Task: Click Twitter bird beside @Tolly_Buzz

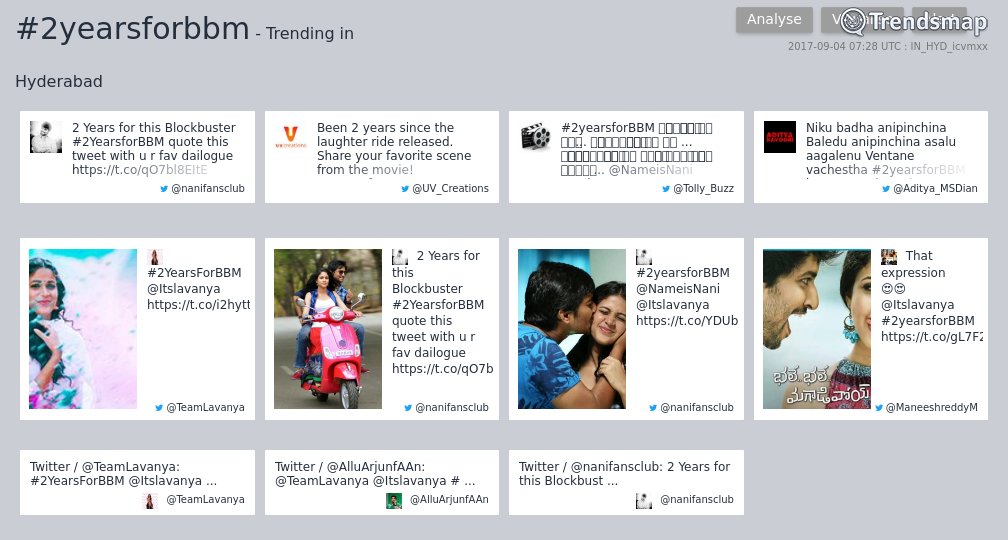Action: point(666,189)
